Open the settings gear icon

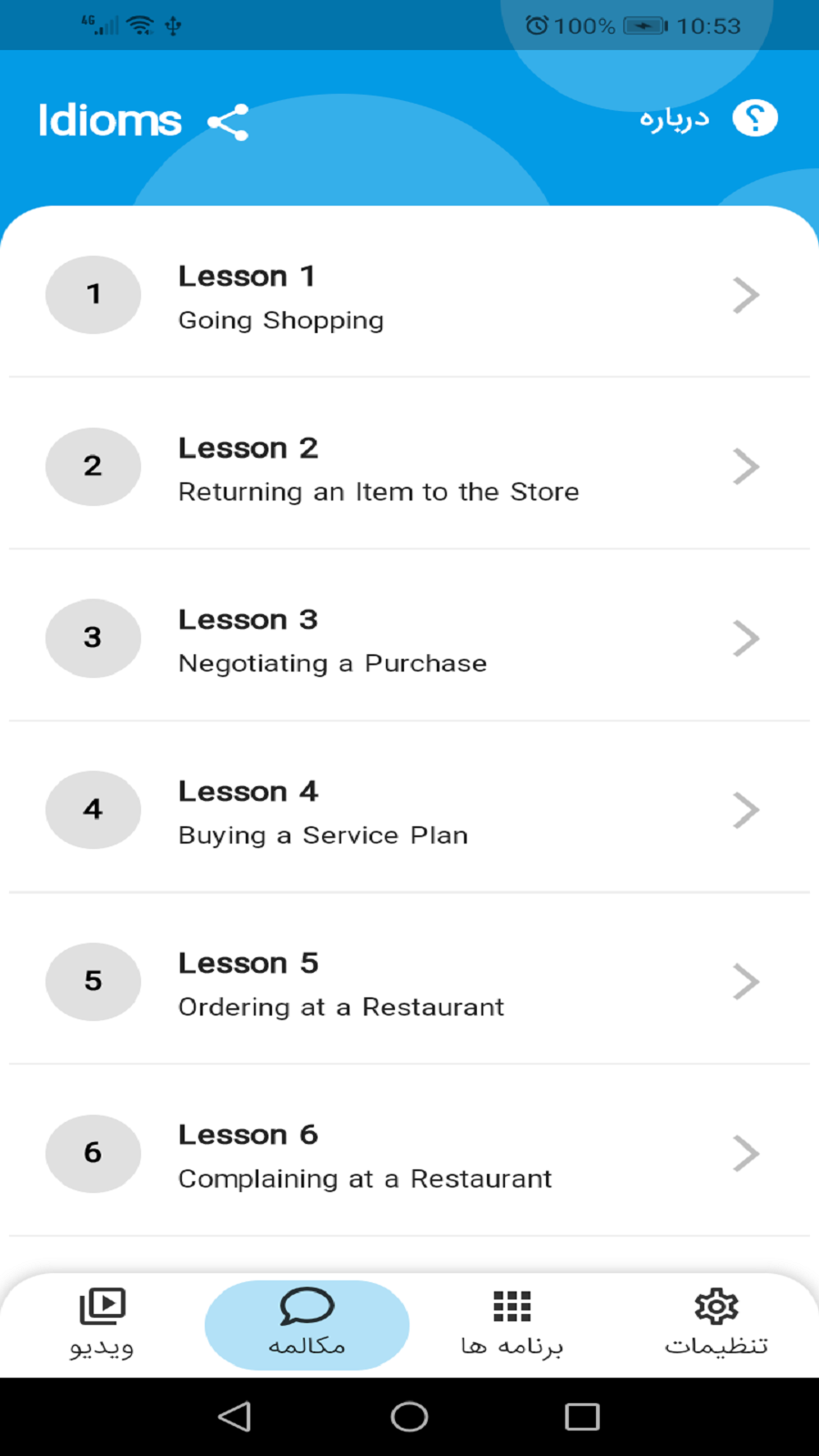716,1307
